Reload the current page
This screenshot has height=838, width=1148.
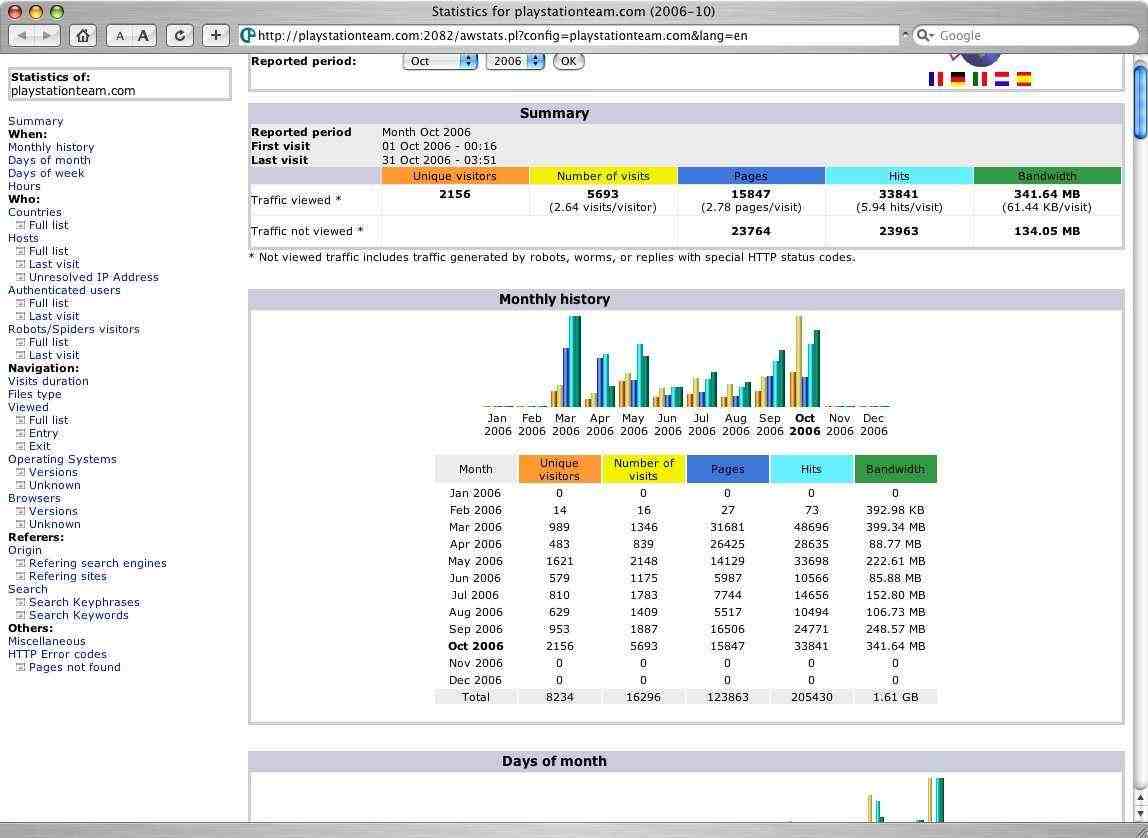[179, 35]
